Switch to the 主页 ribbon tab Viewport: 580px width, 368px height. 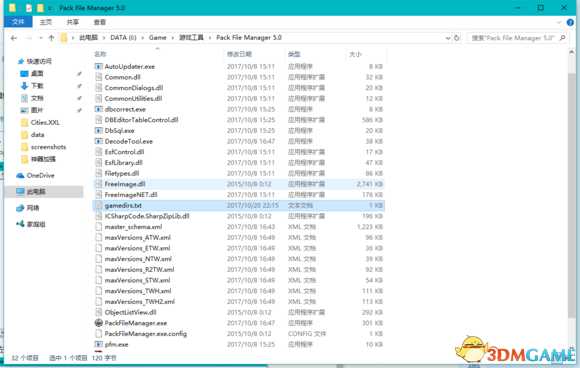[x=46, y=22]
